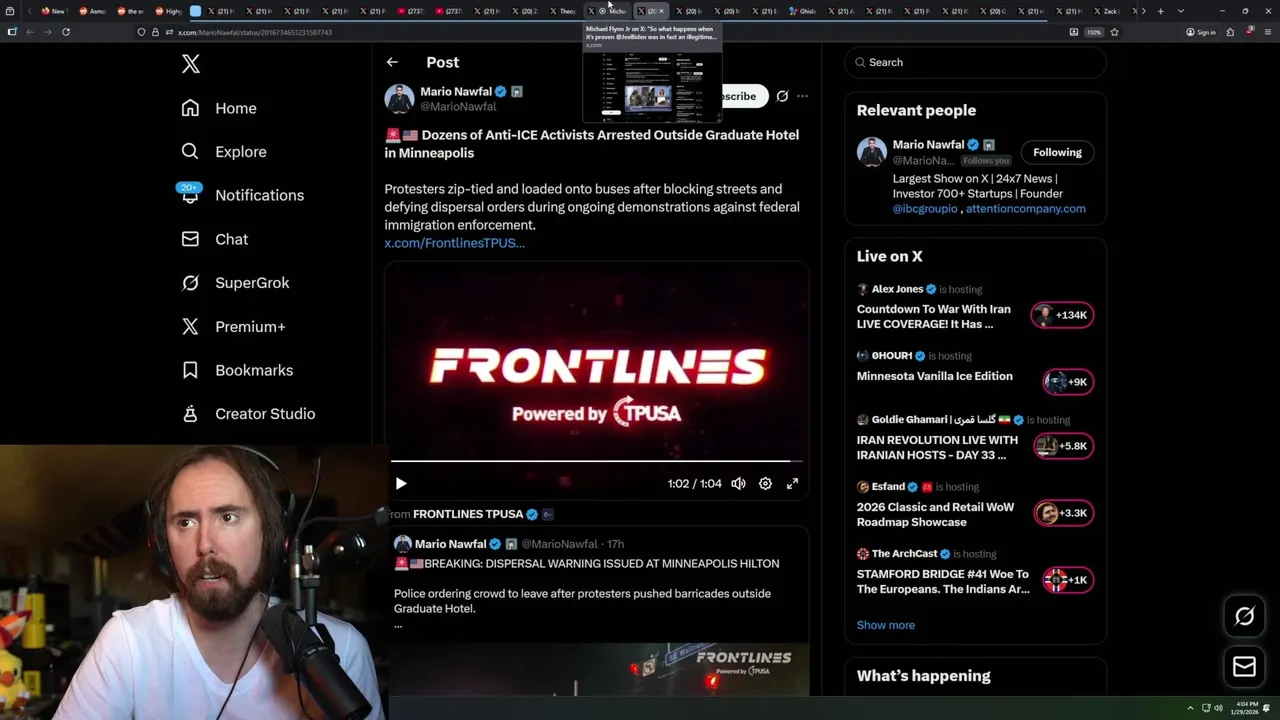Viewport: 1280px width, 720px height.
Task: Join the Minnesota Vanilla Ice Edition space +9K
Action: [x=1068, y=382]
